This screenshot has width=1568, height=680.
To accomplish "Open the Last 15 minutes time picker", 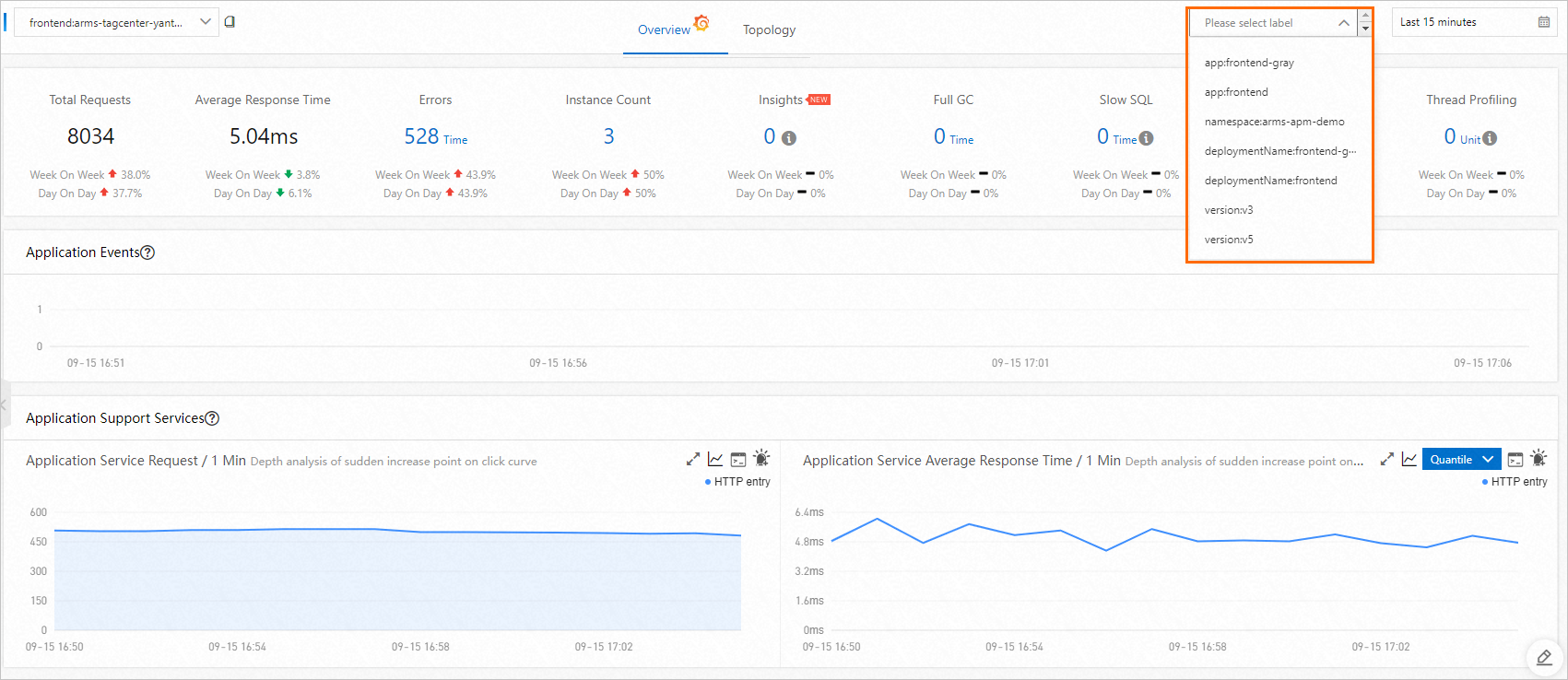I will pos(1474,22).
